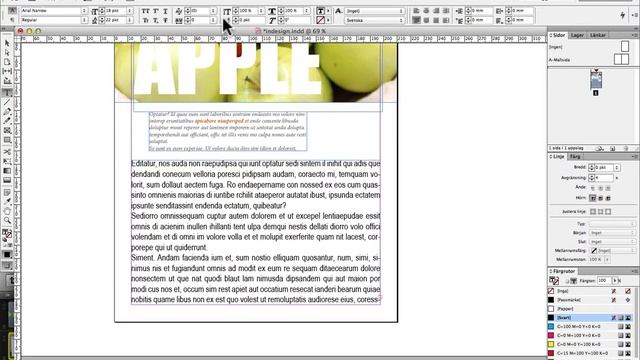Select the Free Transform tool

7,161
